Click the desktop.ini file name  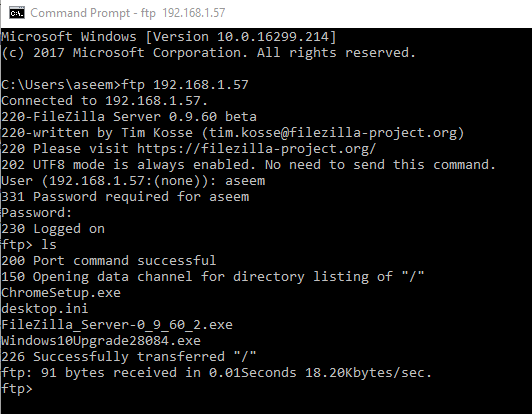(45, 309)
